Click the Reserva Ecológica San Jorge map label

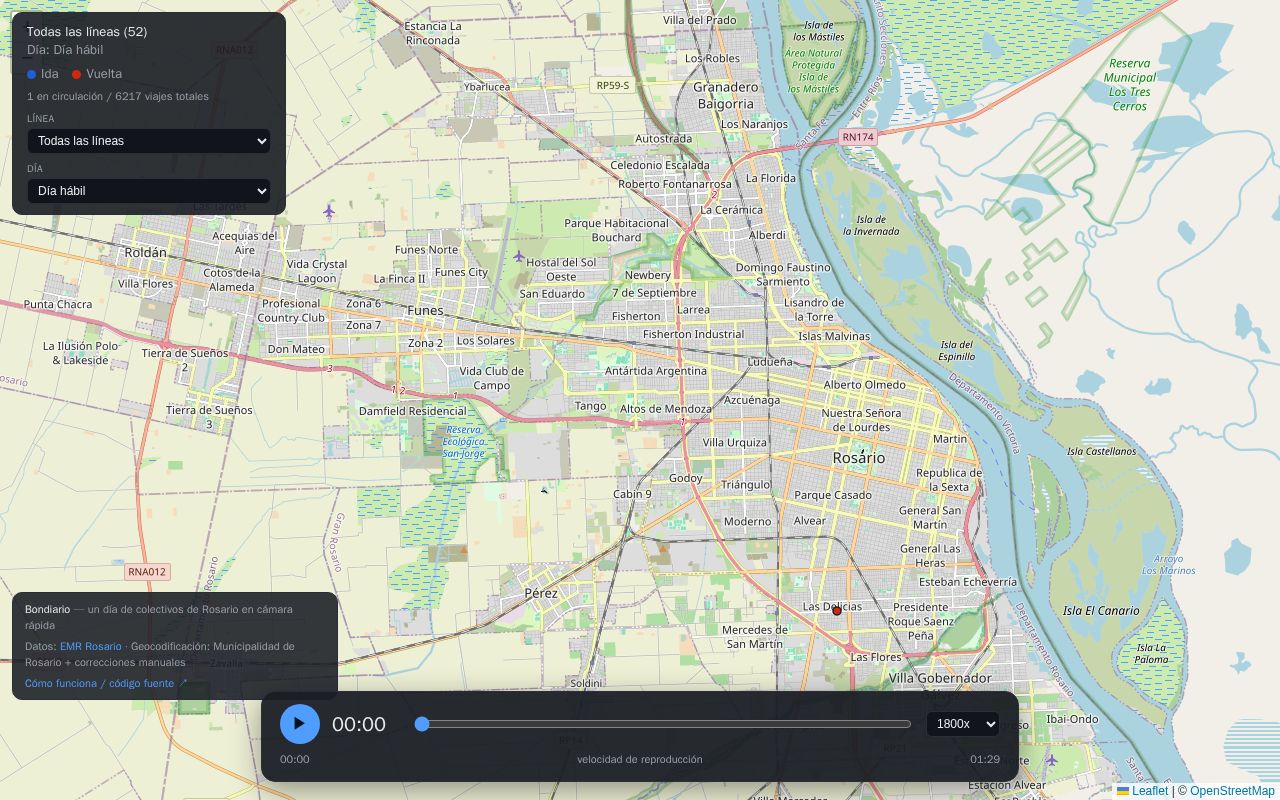click(x=463, y=441)
